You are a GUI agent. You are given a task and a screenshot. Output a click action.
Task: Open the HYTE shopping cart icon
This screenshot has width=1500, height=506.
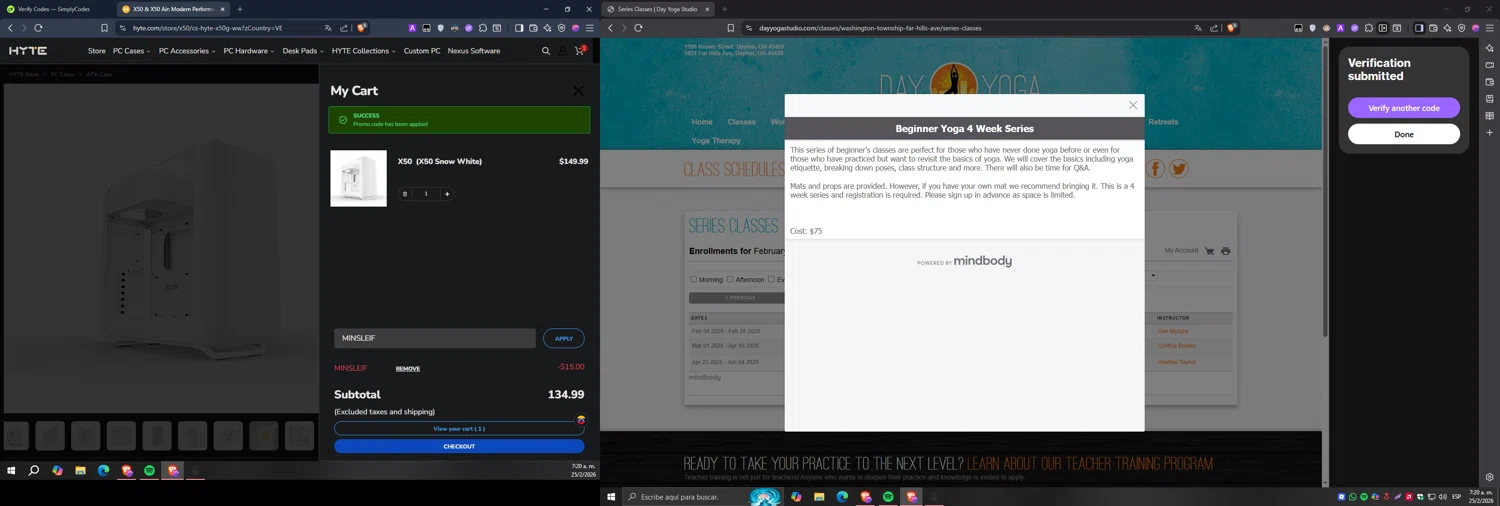(579, 51)
